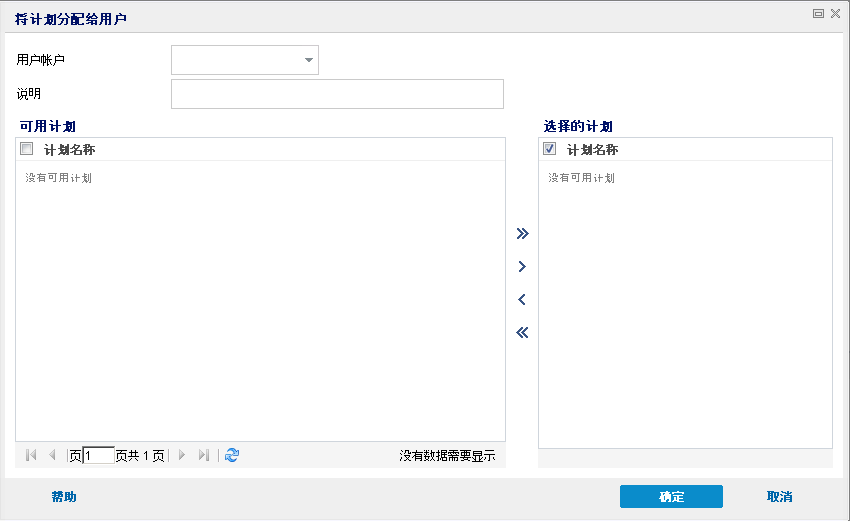
Task: Click 没有可用计划 text in 可用计划 list
Action: 59,178
